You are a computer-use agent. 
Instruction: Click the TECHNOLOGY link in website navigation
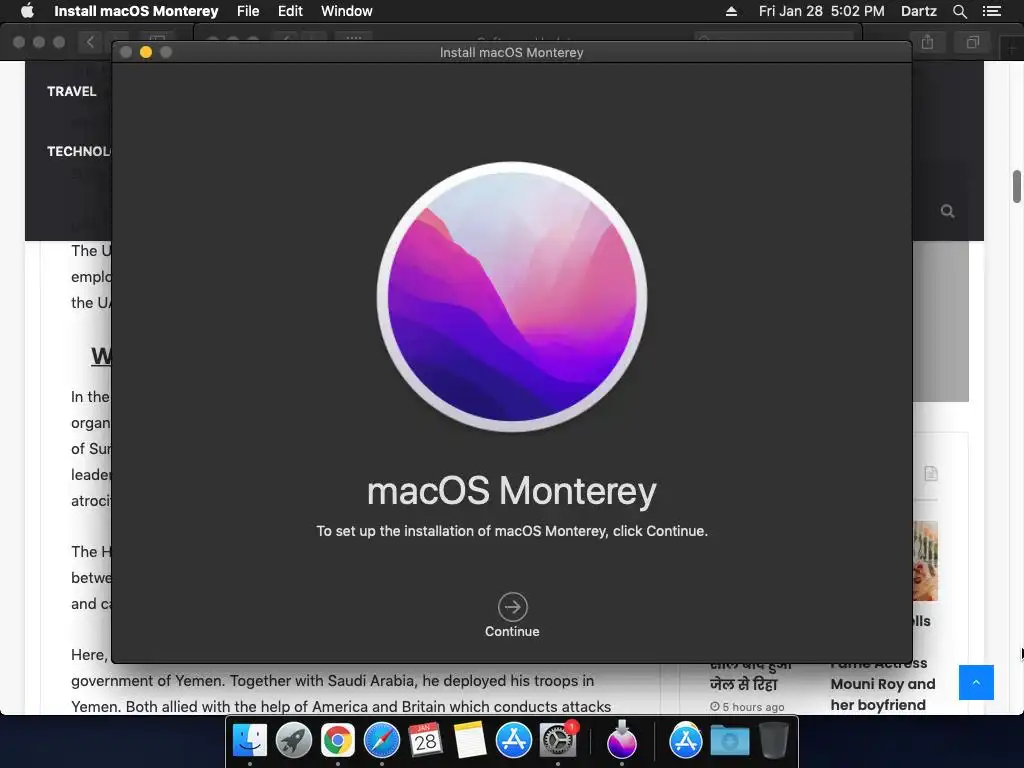click(79, 151)
